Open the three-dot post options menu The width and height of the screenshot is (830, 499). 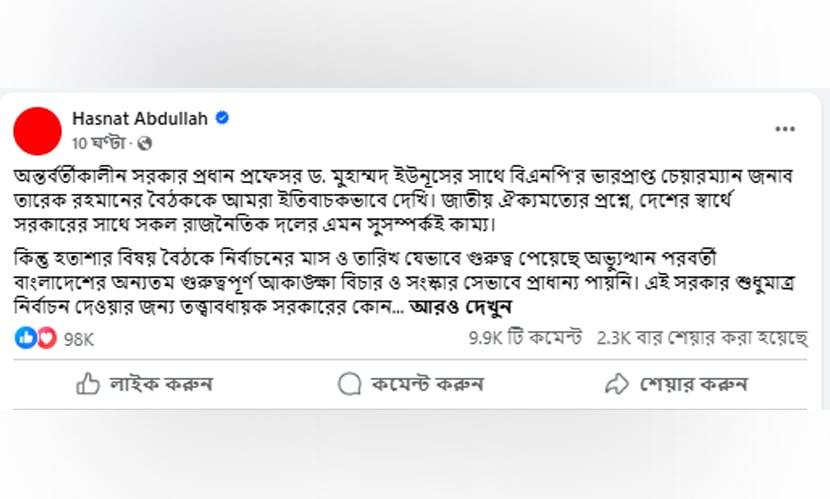click(x=784, y=129)
